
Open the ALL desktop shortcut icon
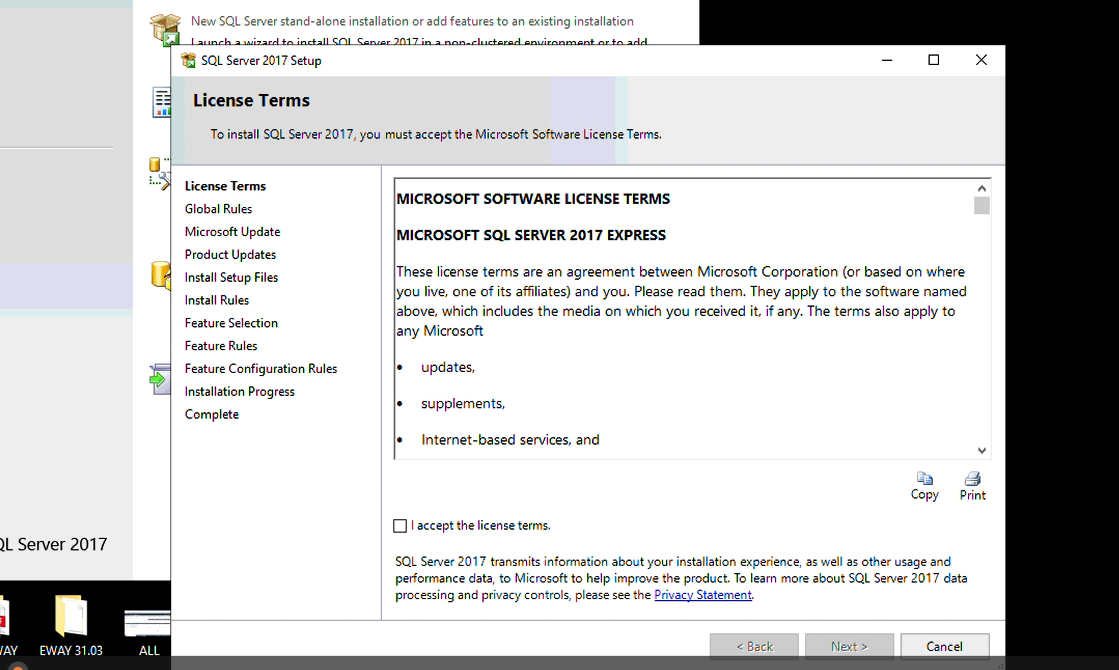tap(148, 631)
